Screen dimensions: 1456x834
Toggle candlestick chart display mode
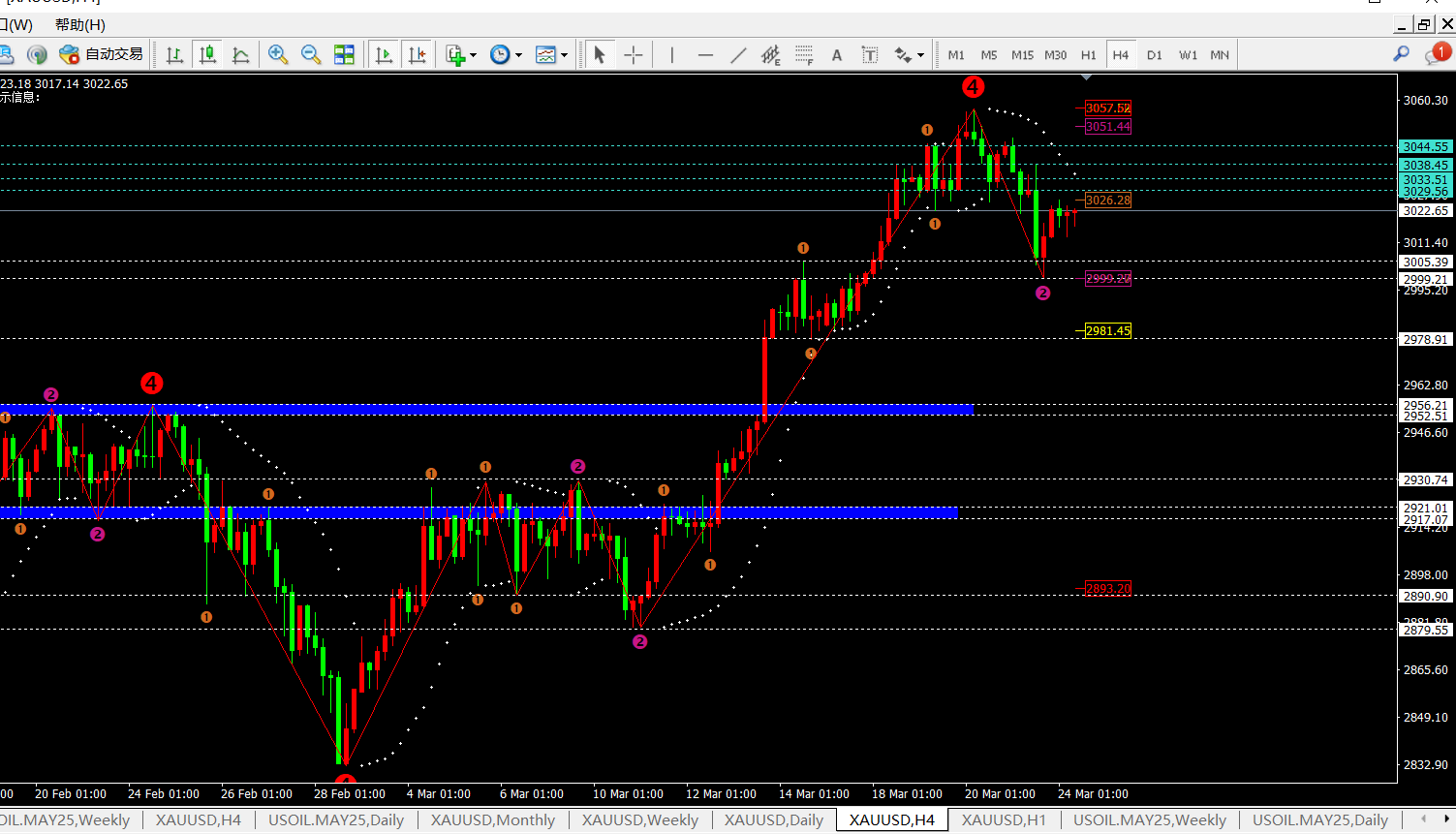pyautogui.click(x=207, y=55)
